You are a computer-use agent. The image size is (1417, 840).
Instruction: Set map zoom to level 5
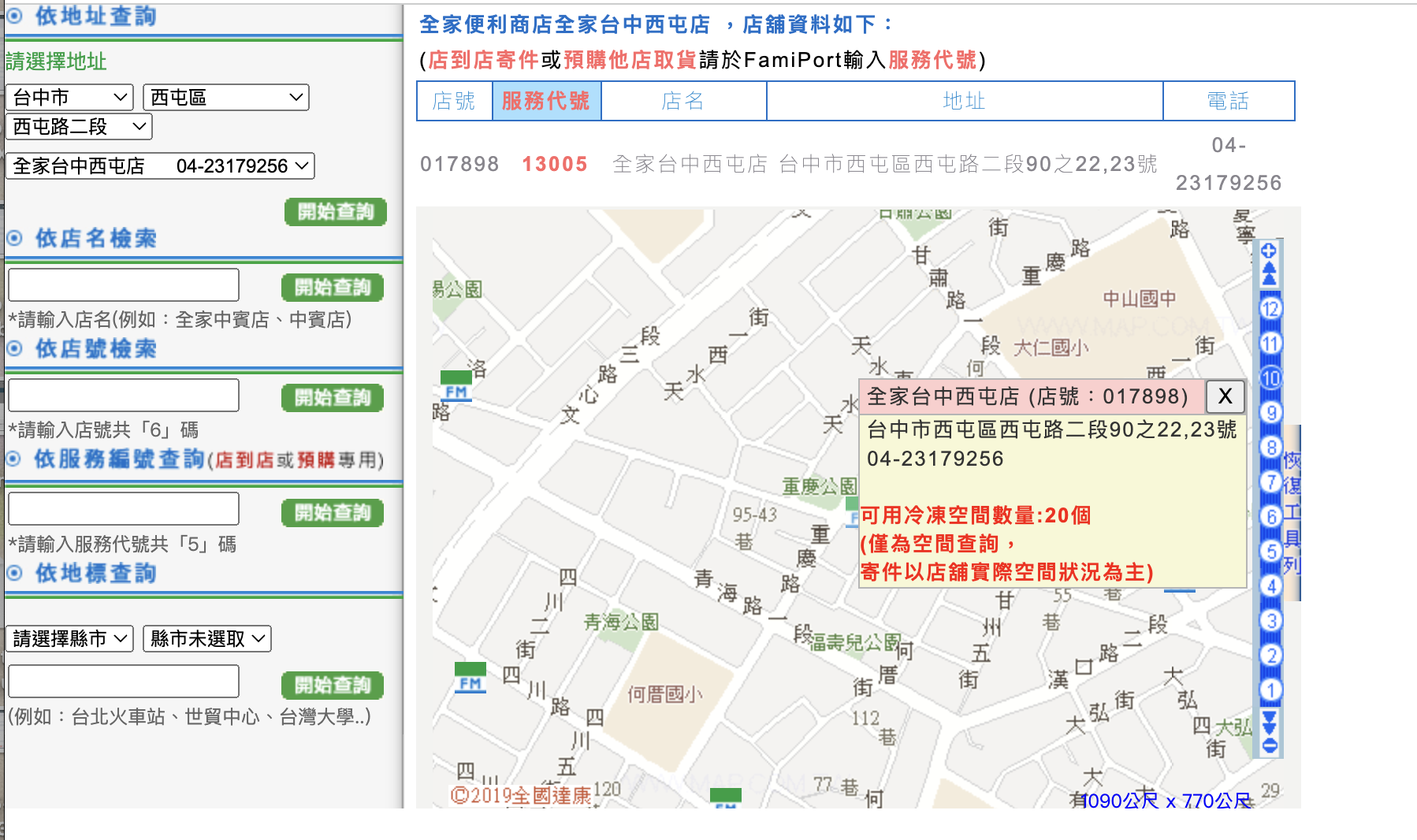1270,551
